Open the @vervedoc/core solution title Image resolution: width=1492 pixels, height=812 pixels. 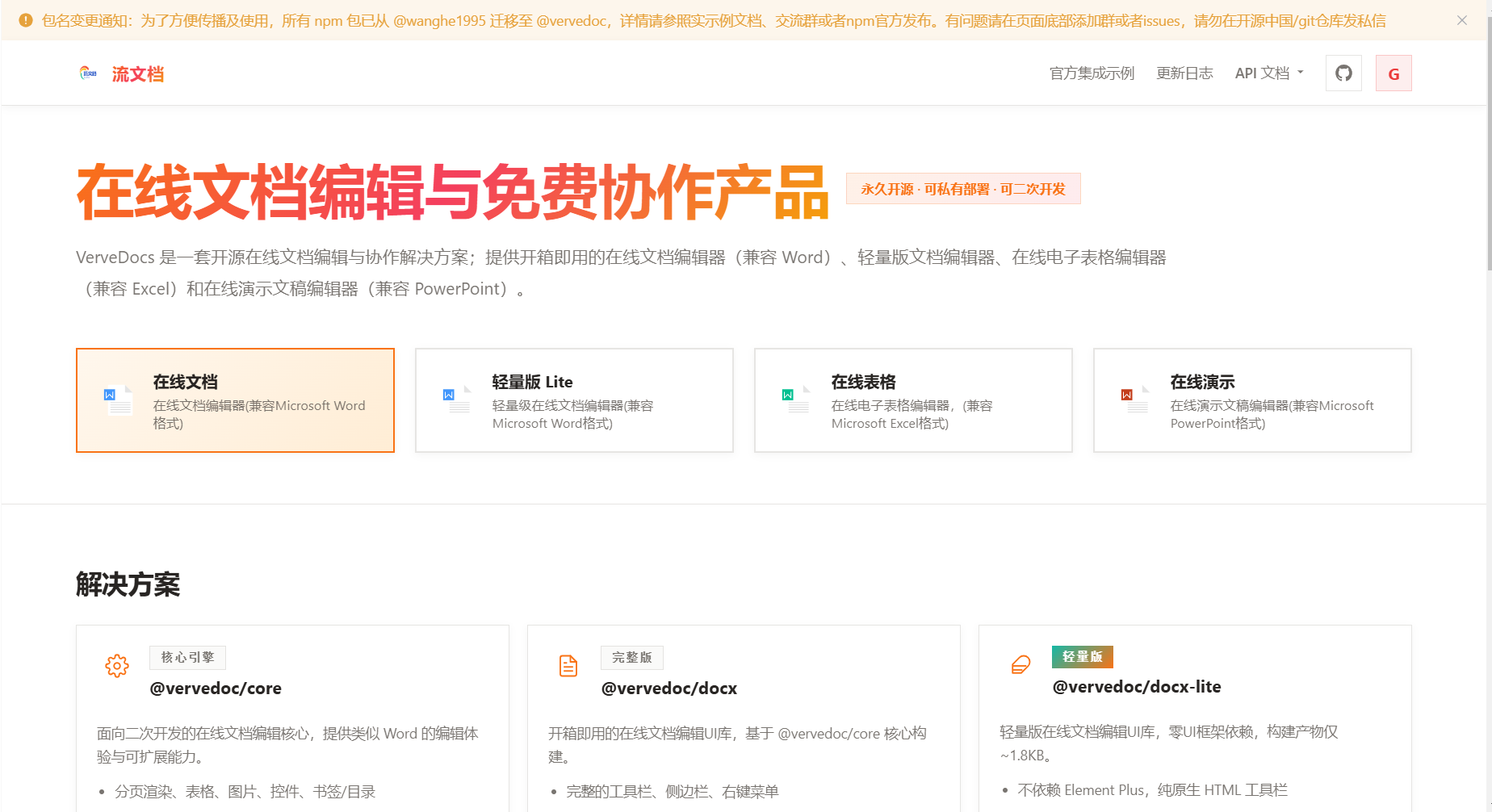(216, 689)
